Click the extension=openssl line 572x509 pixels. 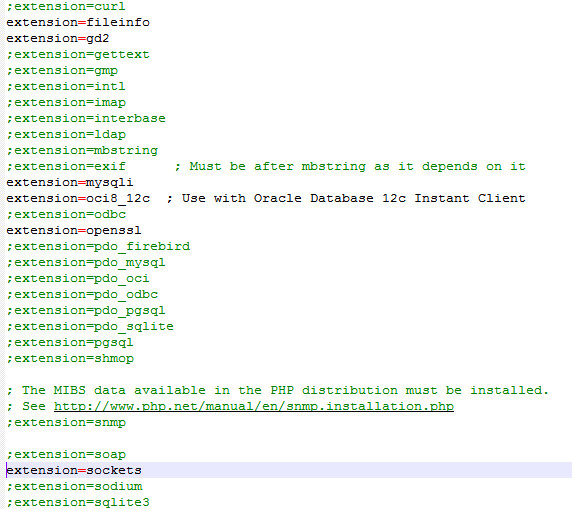pos(74,231)
